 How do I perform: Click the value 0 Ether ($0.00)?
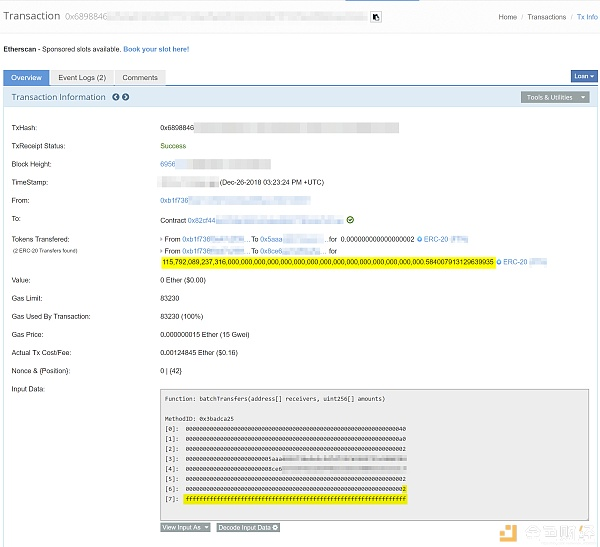(x=183, y=280)
